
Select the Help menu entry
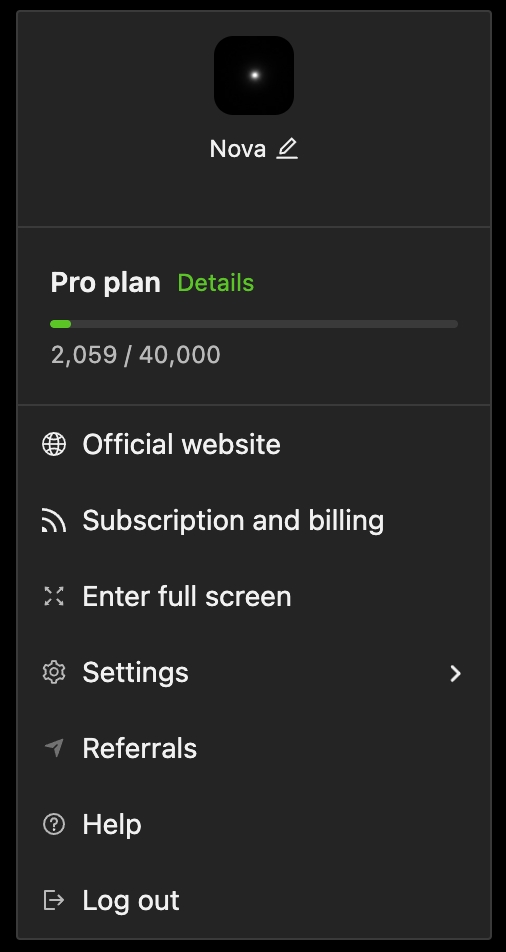tap(254, 824)
